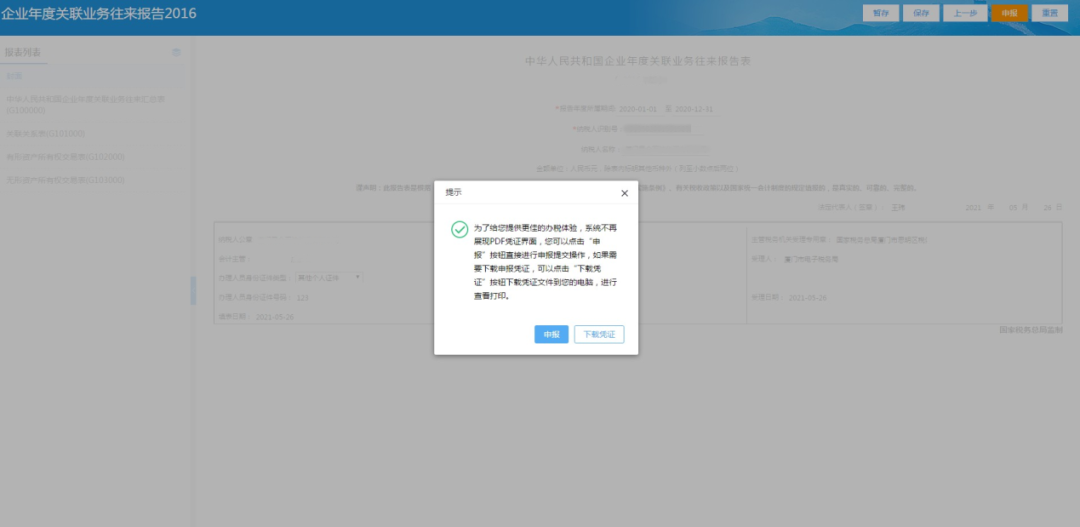Image resolution: width=1080 pixels, height=527 pixels.
Task: Click the 填表日期 field 2021-05-26
Action: point(275,317)
